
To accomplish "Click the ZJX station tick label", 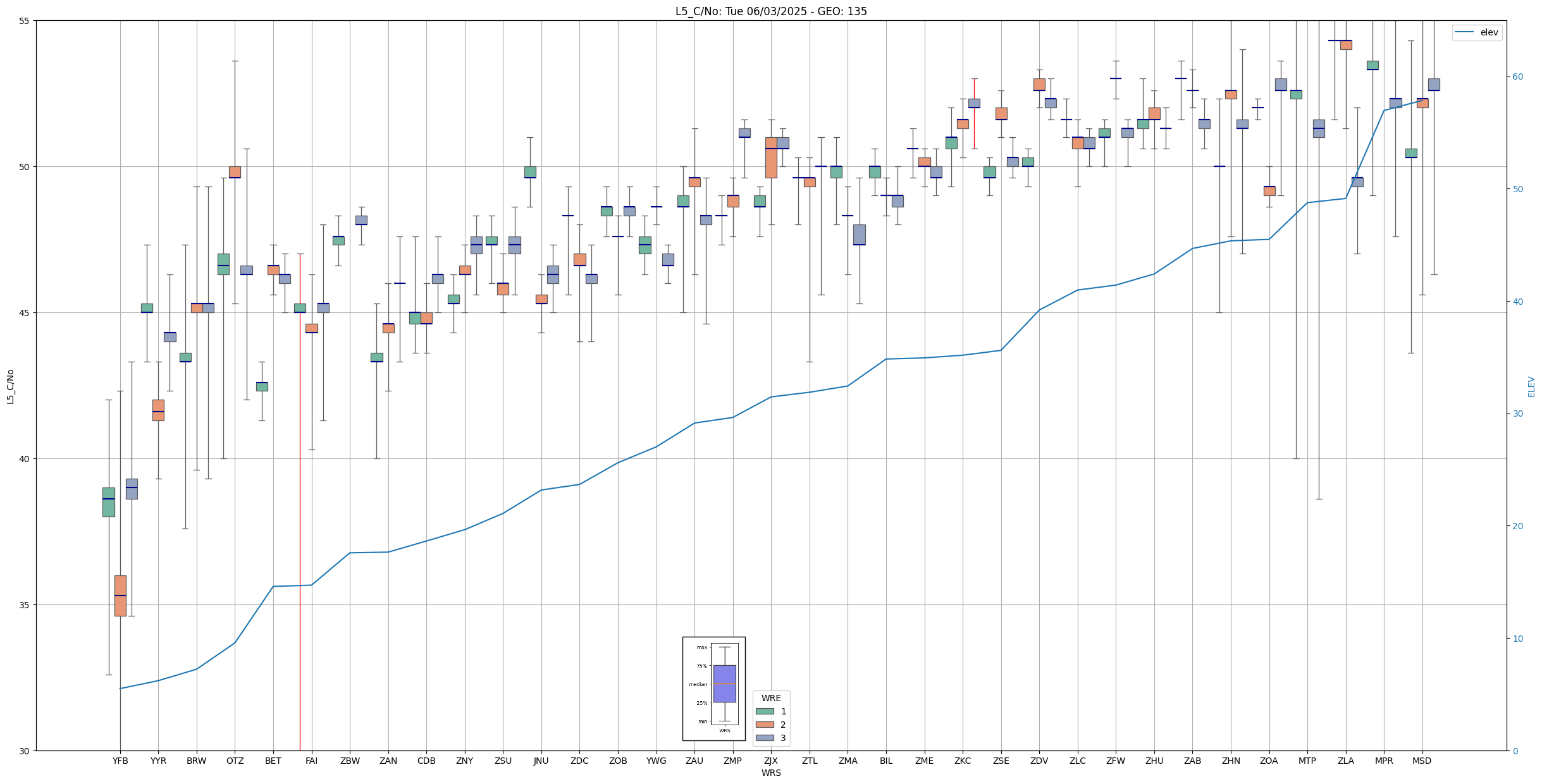I will coord(770,761).
